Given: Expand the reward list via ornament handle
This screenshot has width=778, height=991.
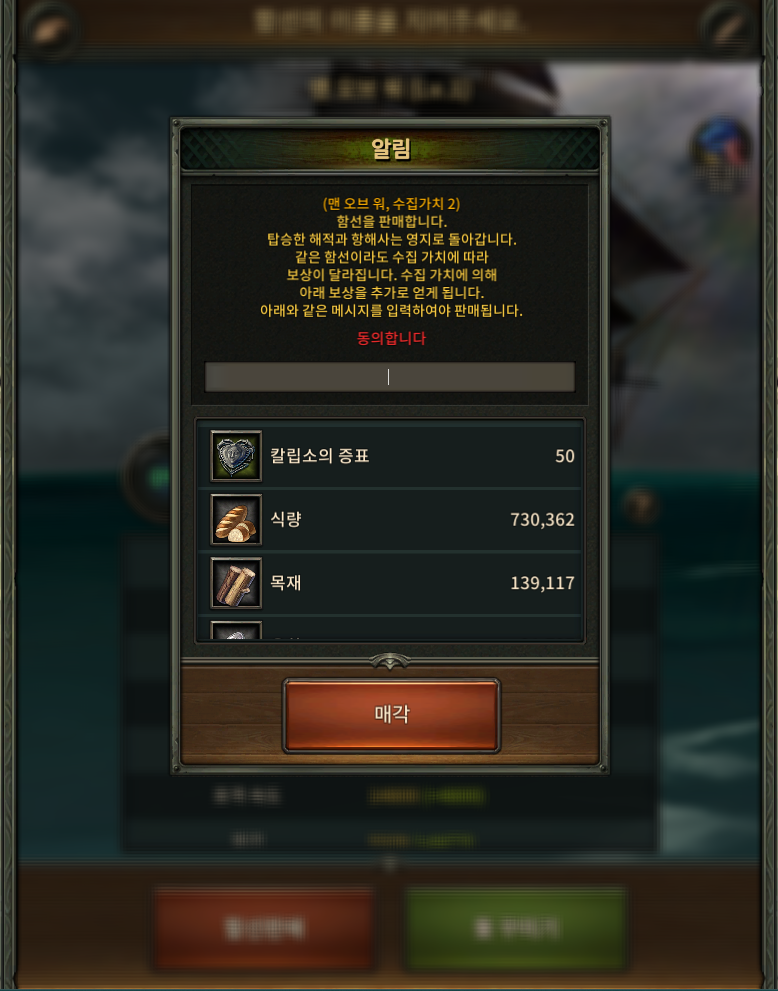Looking at the screenshot, I should 390,661.
